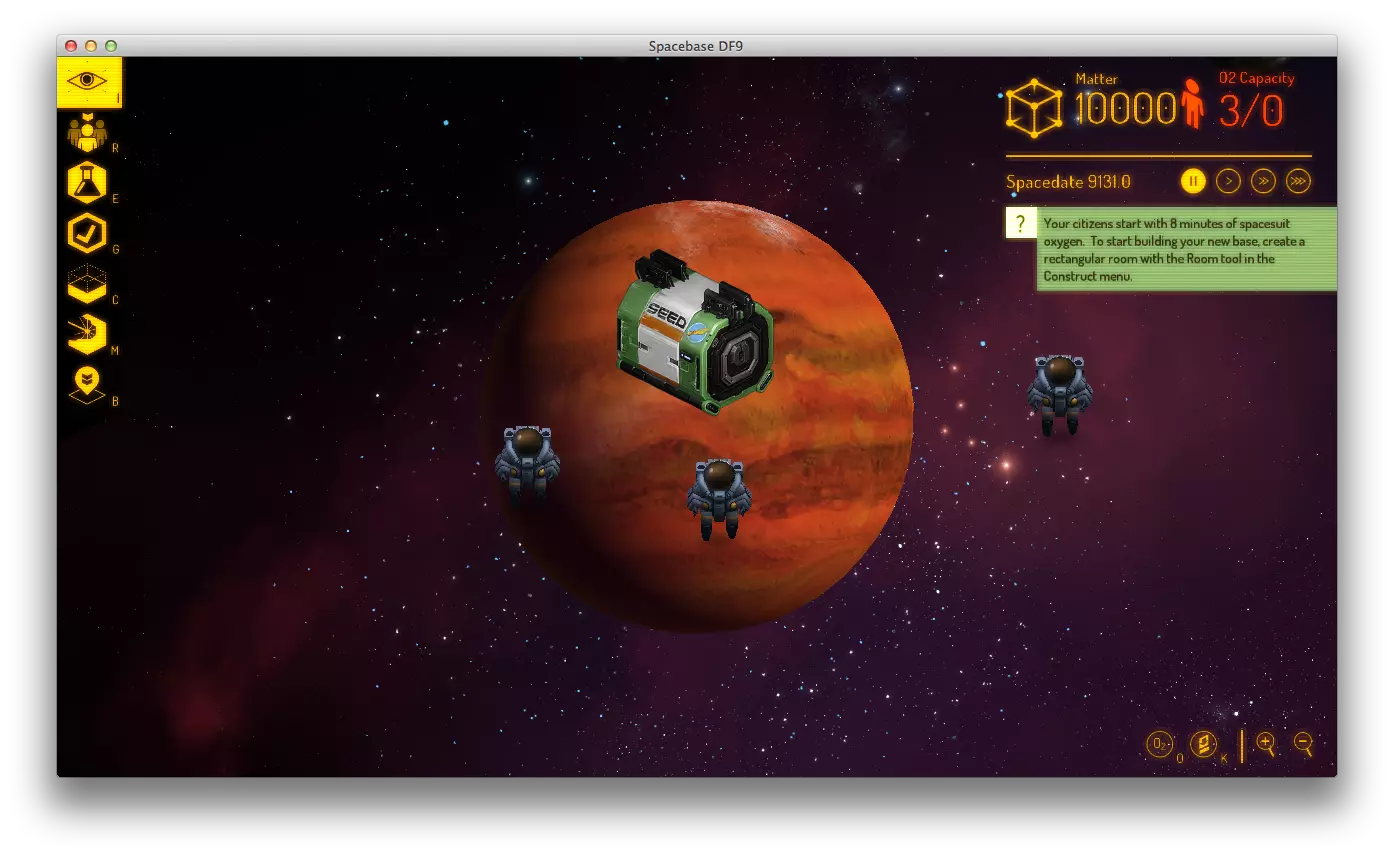Zoom out with the minus magnifier
The width and height of the screenshot is (1394, 856).
tap(1303, 744)
